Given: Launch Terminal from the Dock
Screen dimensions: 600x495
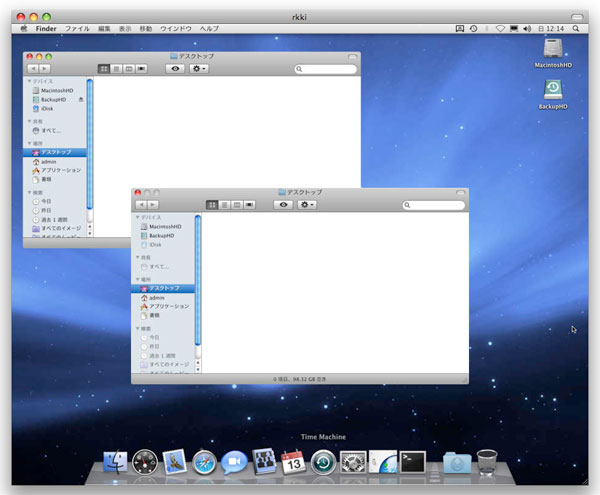Looking at the screenshot, I should click(x=412, y=462).
